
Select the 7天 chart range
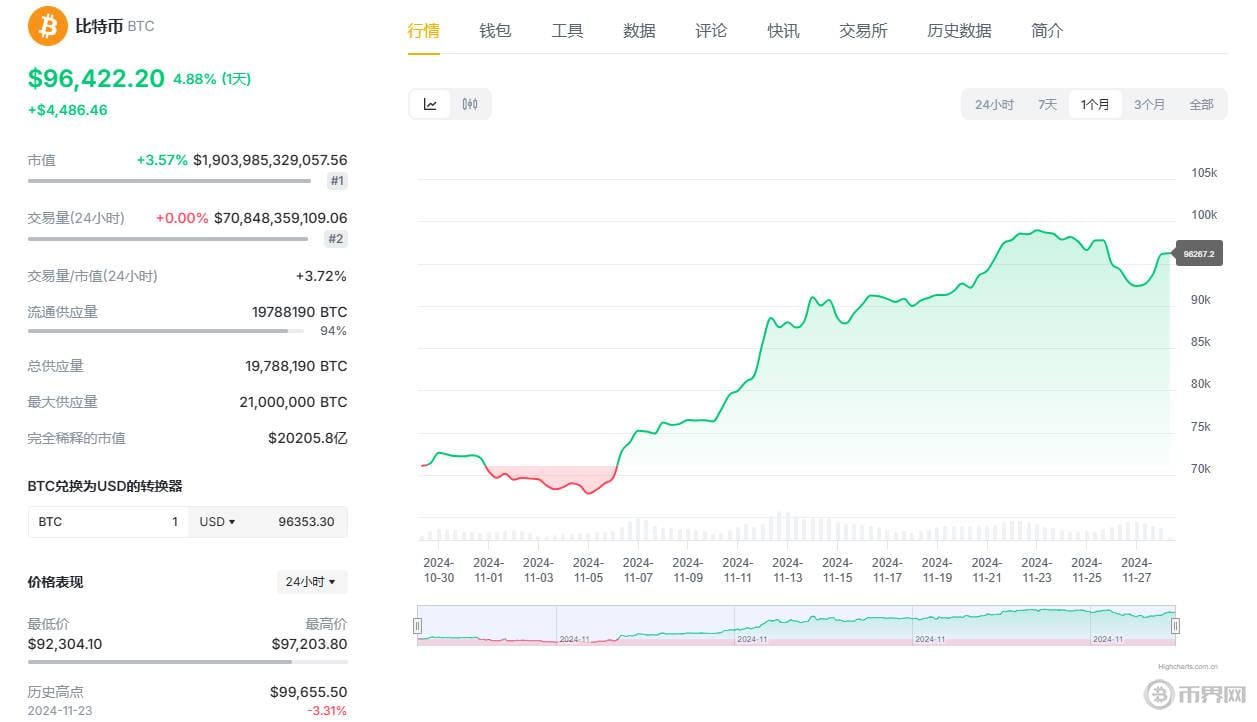(x=1047, y=104)
